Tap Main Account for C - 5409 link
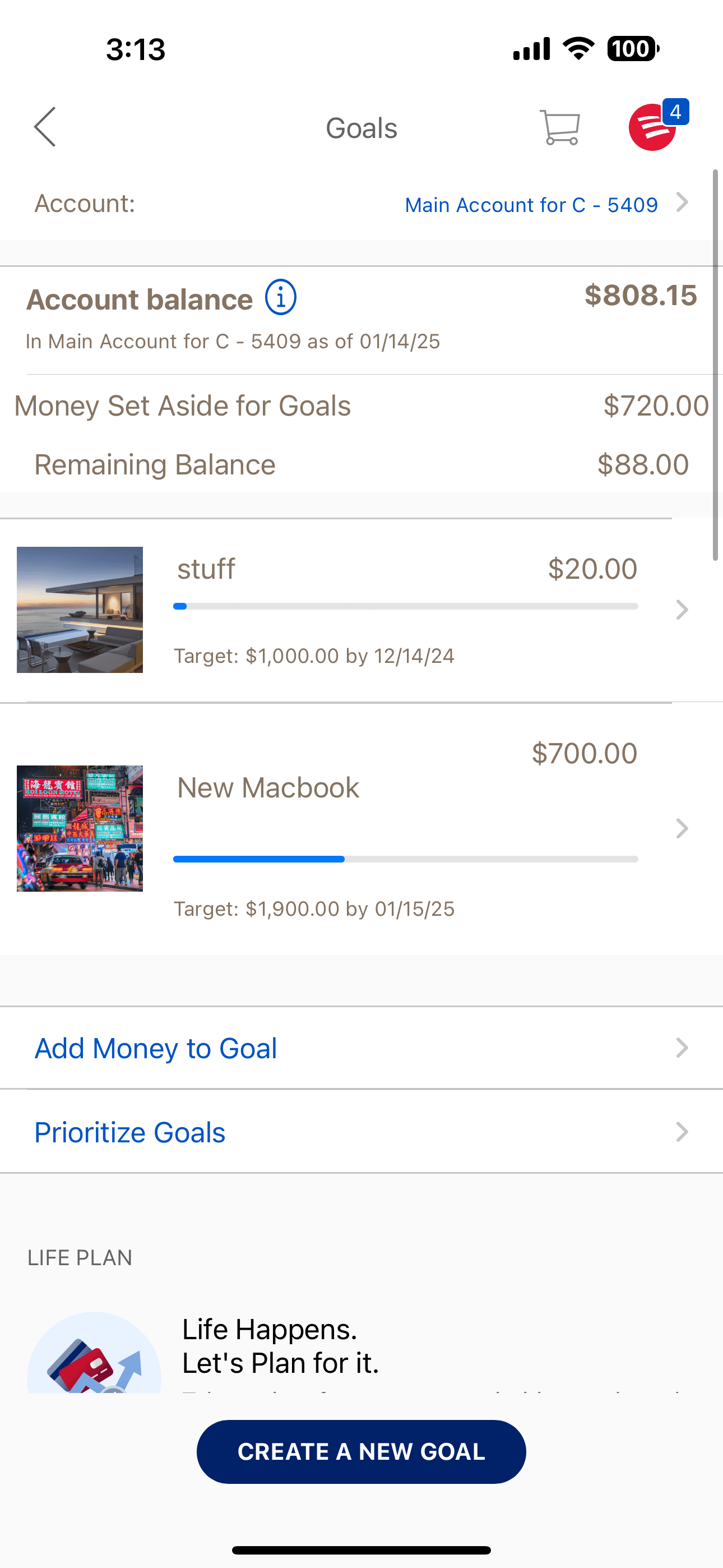 (x=531, y=205)
